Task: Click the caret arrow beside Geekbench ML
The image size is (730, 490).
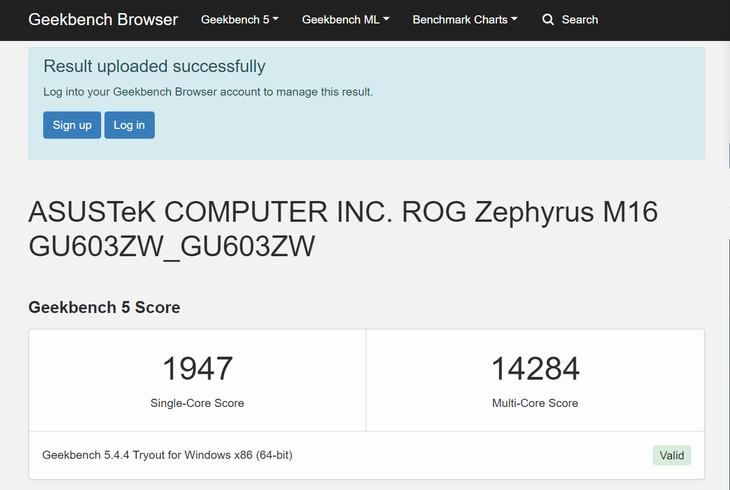Action: click(386, 20)
